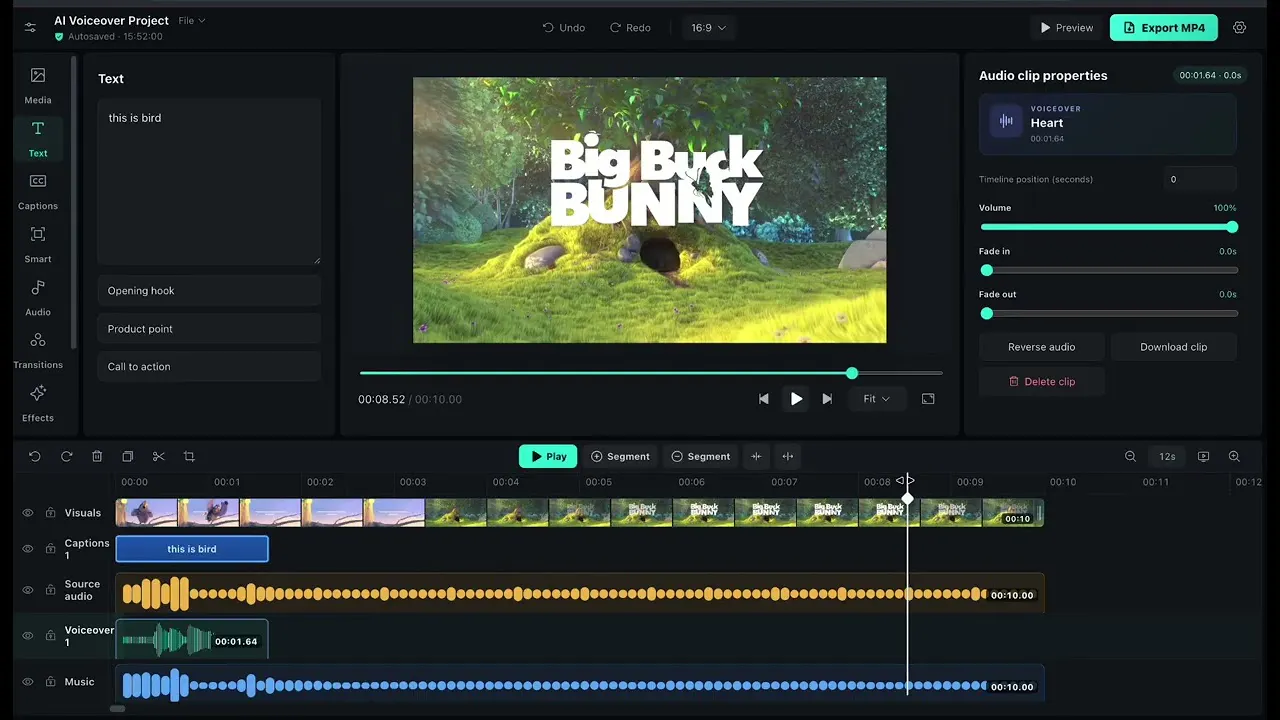Open the Audio panel
This screenshot has height=720, width=1280.
coord(38,298)
